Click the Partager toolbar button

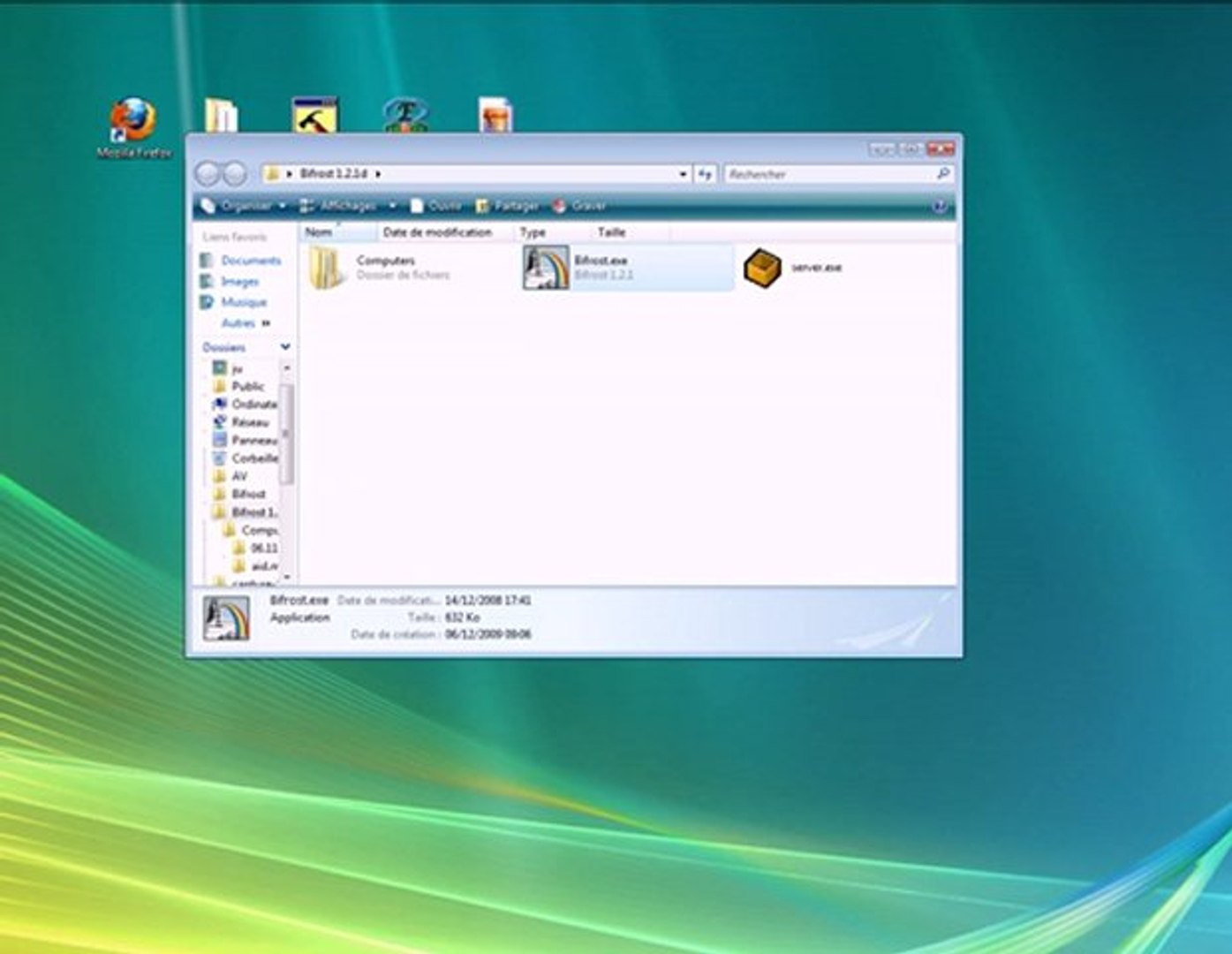coord(507,206)
